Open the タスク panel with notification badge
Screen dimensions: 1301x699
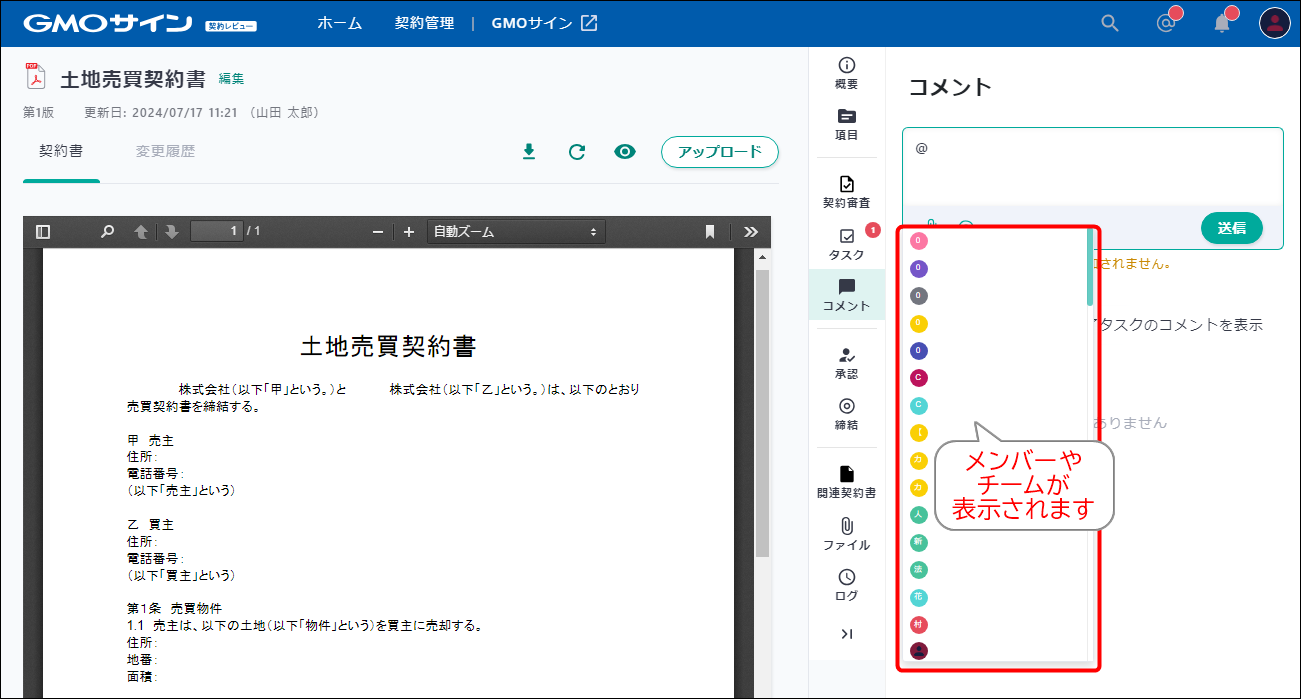pyautogui.click(x=846, y=245)
